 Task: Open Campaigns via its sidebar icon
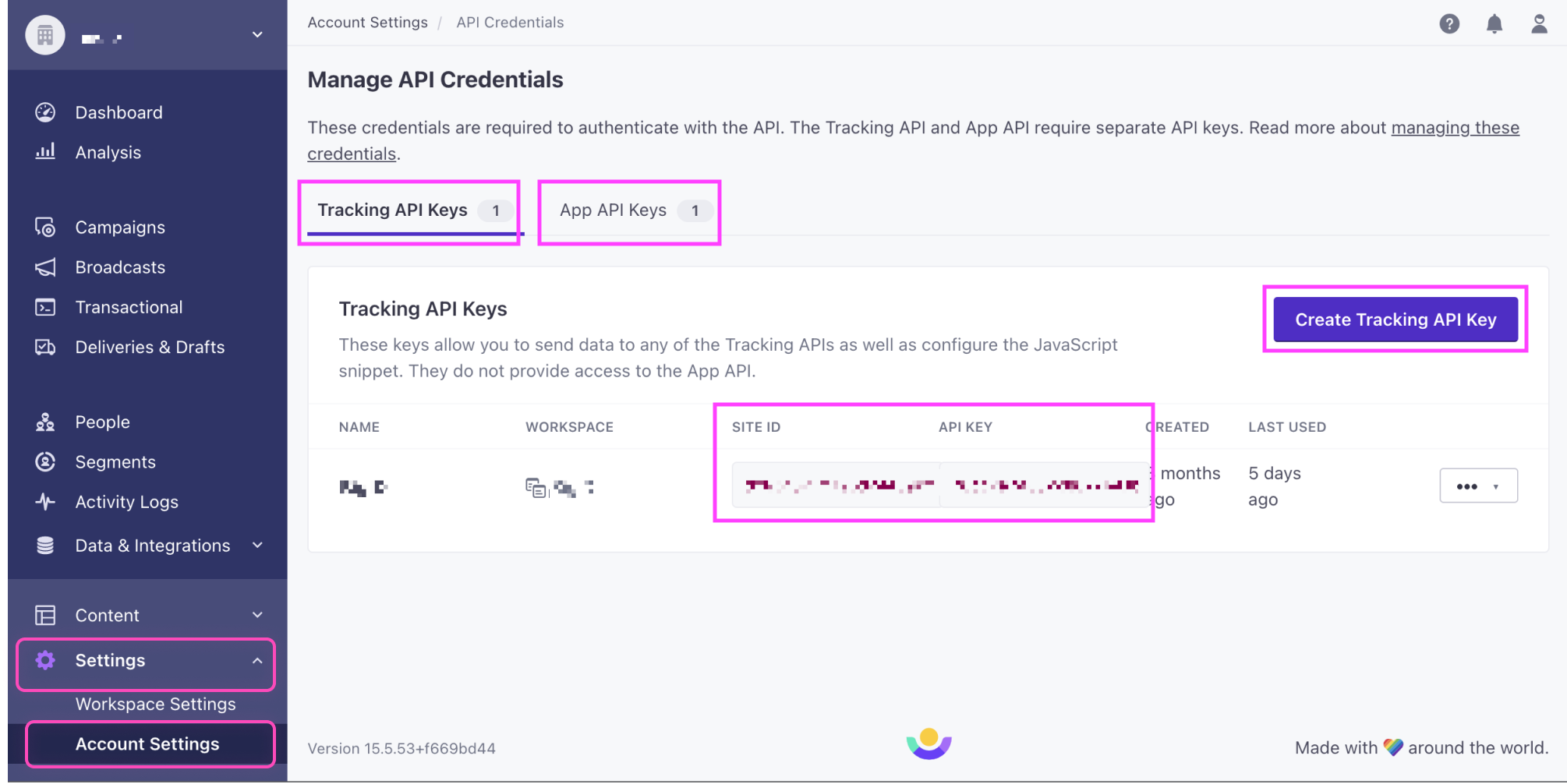(45, 227)
